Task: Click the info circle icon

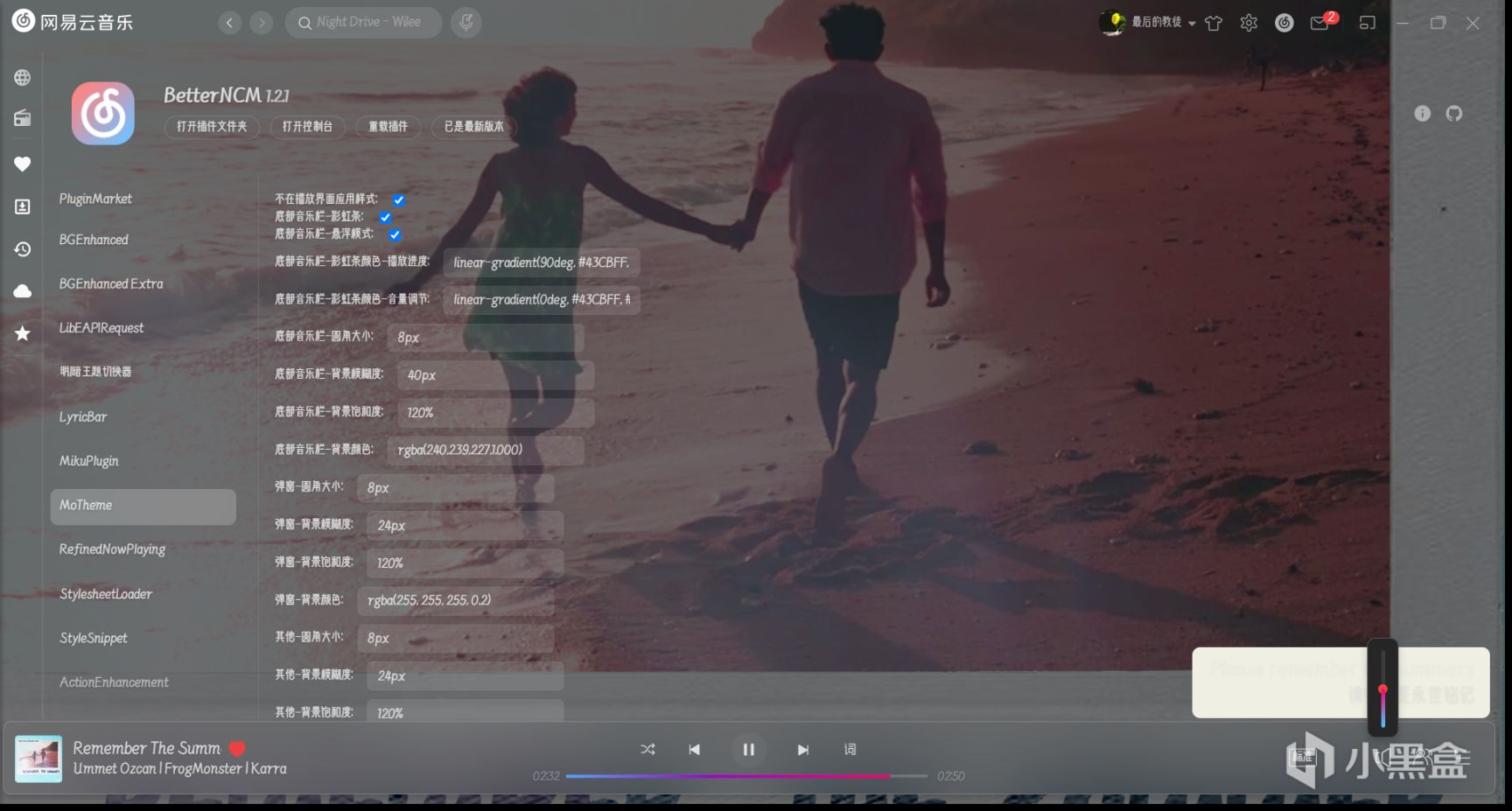Action: pos(1423,114)
